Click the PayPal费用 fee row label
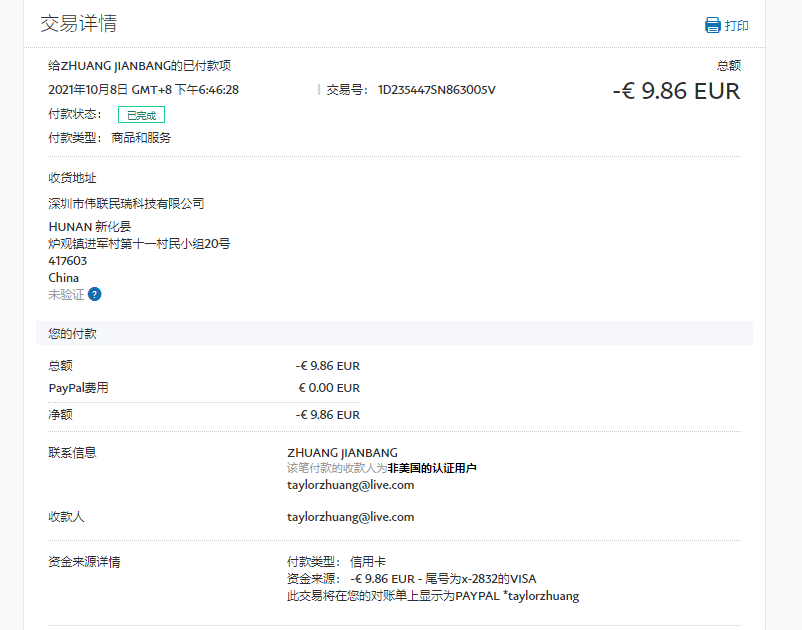Viewport: 802px width, 630px height. tap(78, 388)
